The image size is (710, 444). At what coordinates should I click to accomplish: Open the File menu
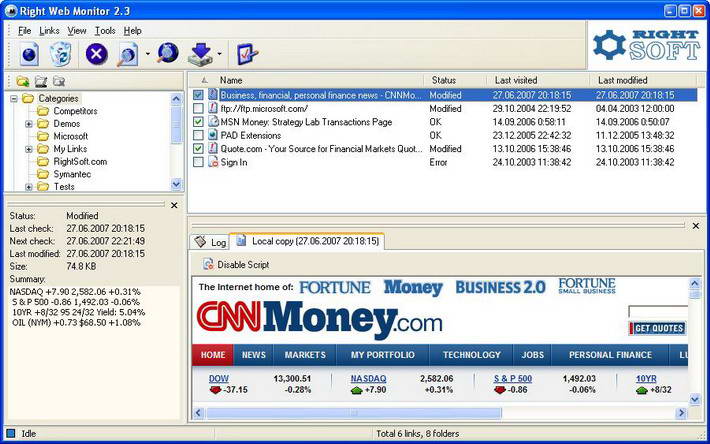coord(24,31)
